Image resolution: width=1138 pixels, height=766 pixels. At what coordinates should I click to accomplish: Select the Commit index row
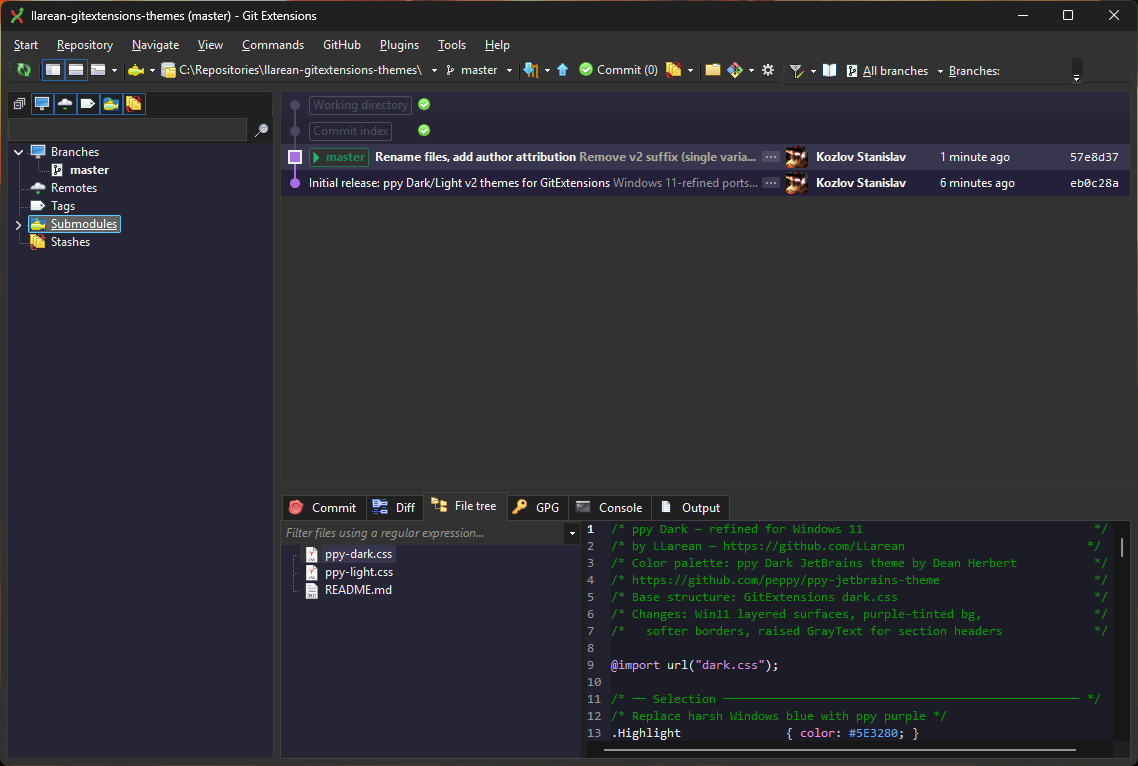(x=705, y=131)
